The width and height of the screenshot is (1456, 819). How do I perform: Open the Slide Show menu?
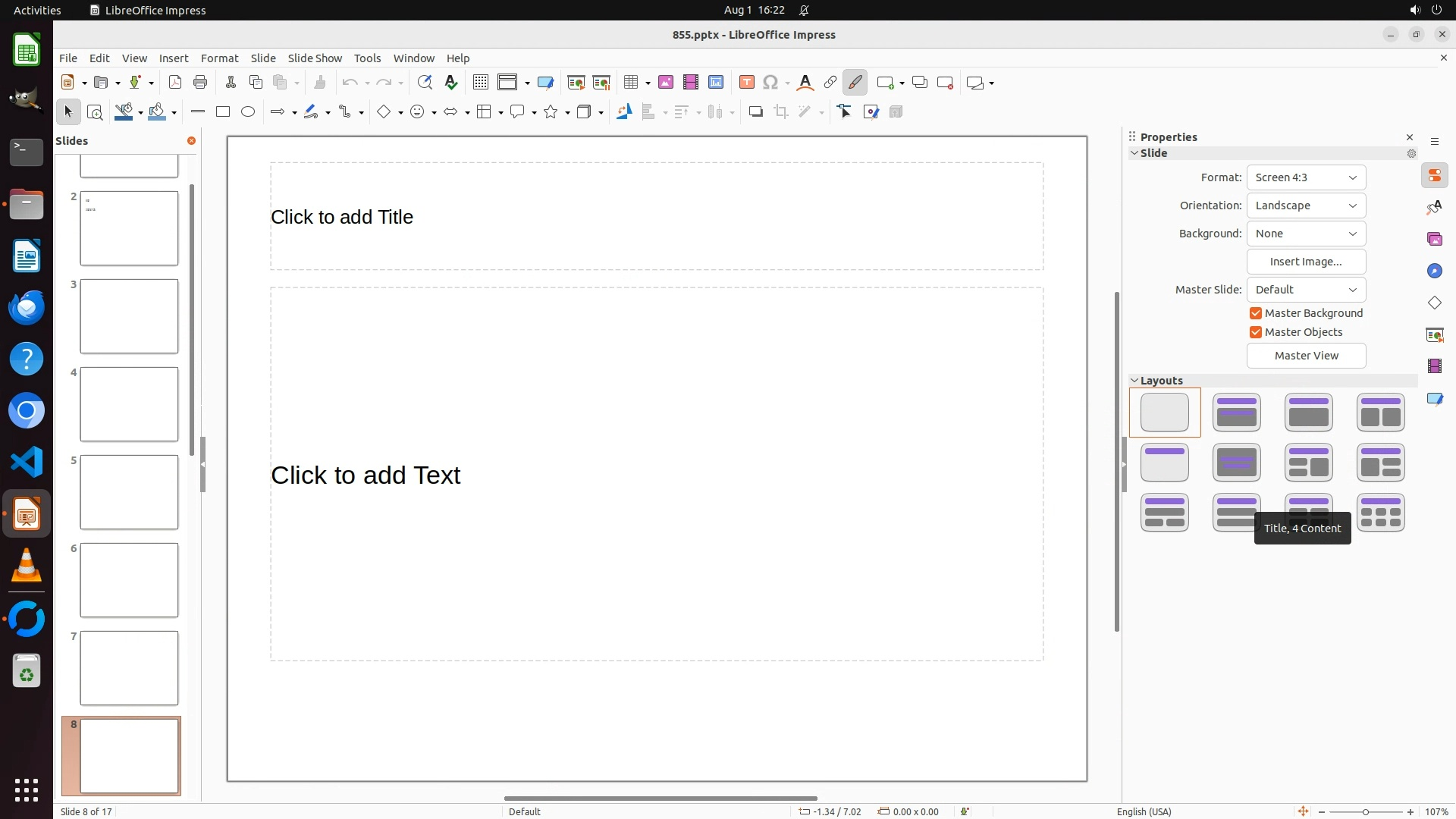point(315,58)
